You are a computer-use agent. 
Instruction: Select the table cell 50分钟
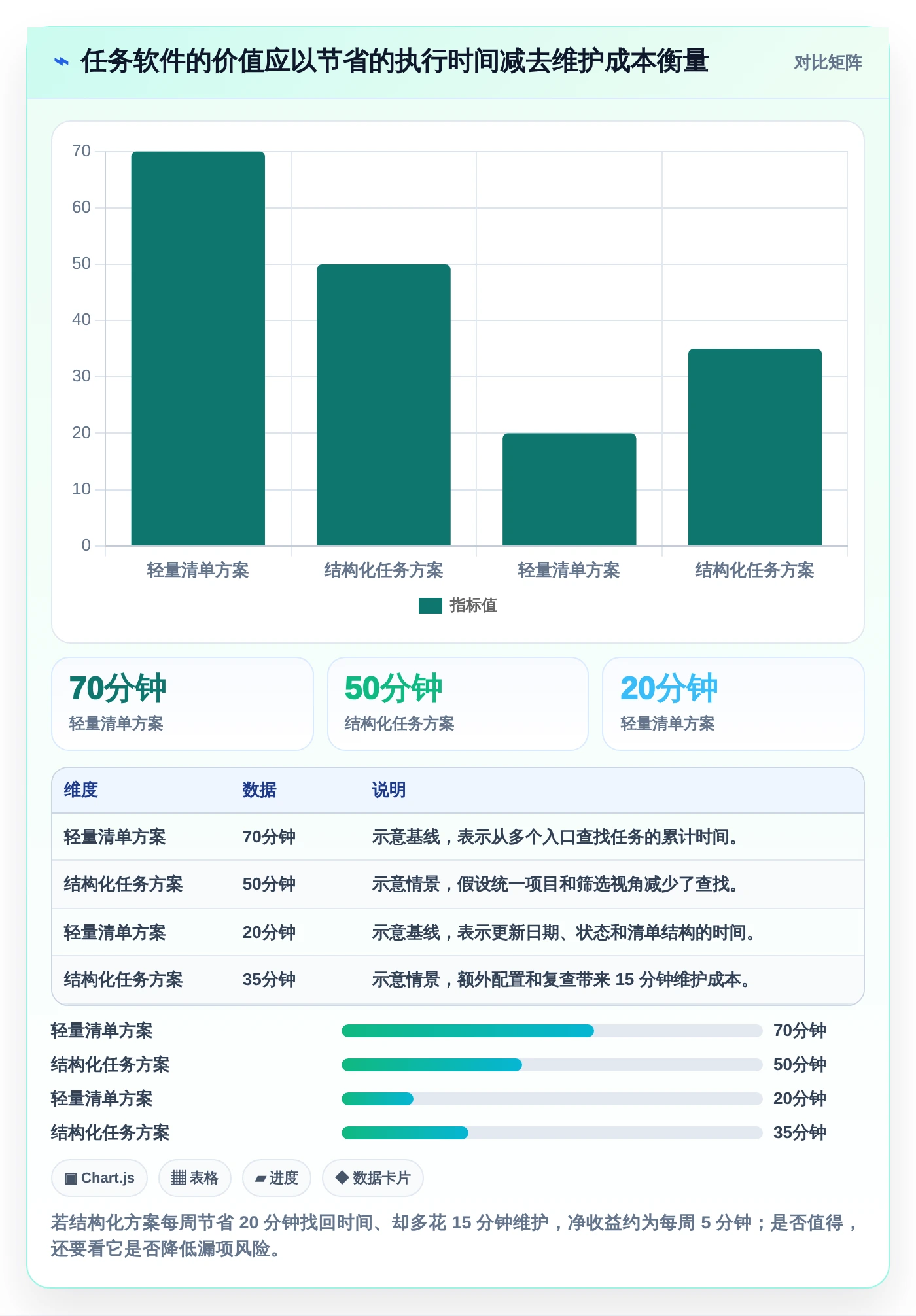(x=269, y=884)
